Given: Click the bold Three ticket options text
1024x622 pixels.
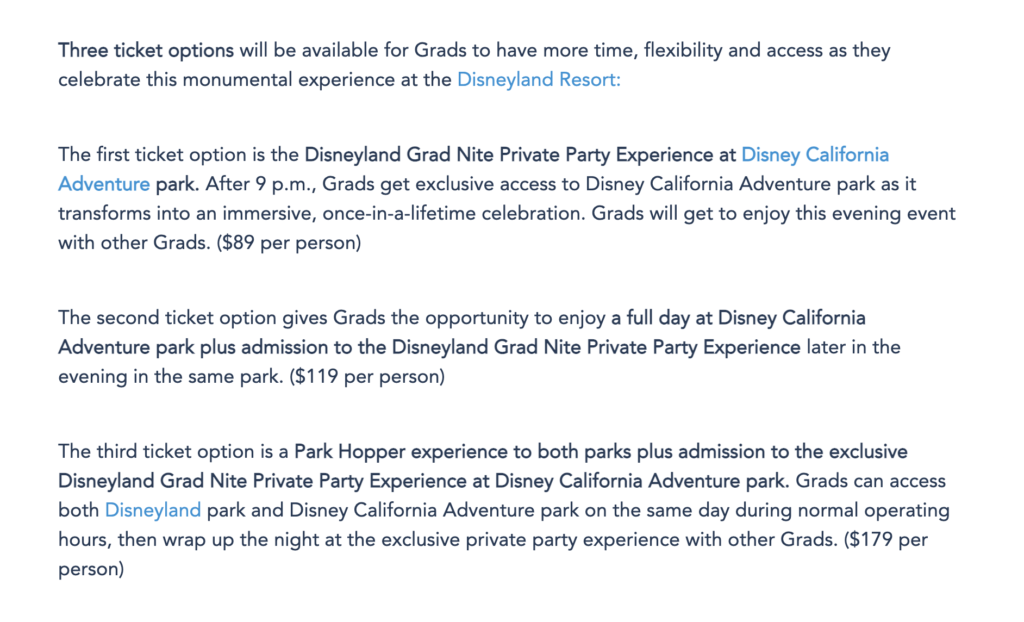Looking at the screenshot, I should [146, 50].
